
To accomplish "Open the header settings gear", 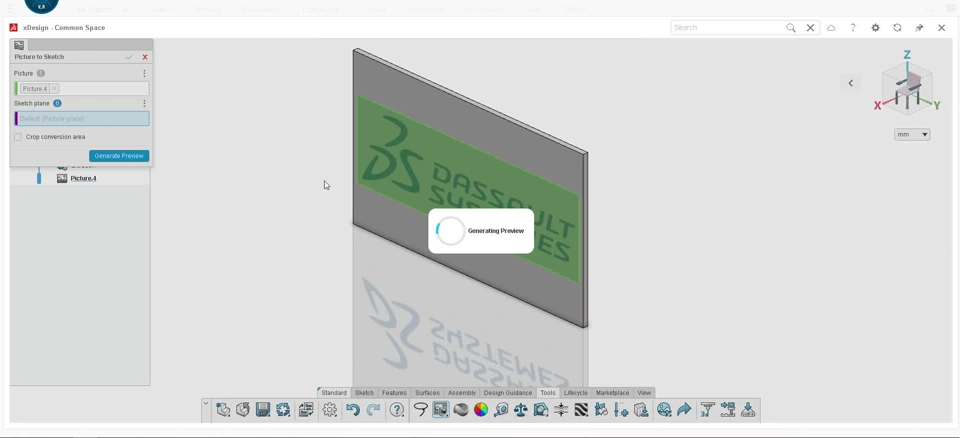I will point(876,28).
